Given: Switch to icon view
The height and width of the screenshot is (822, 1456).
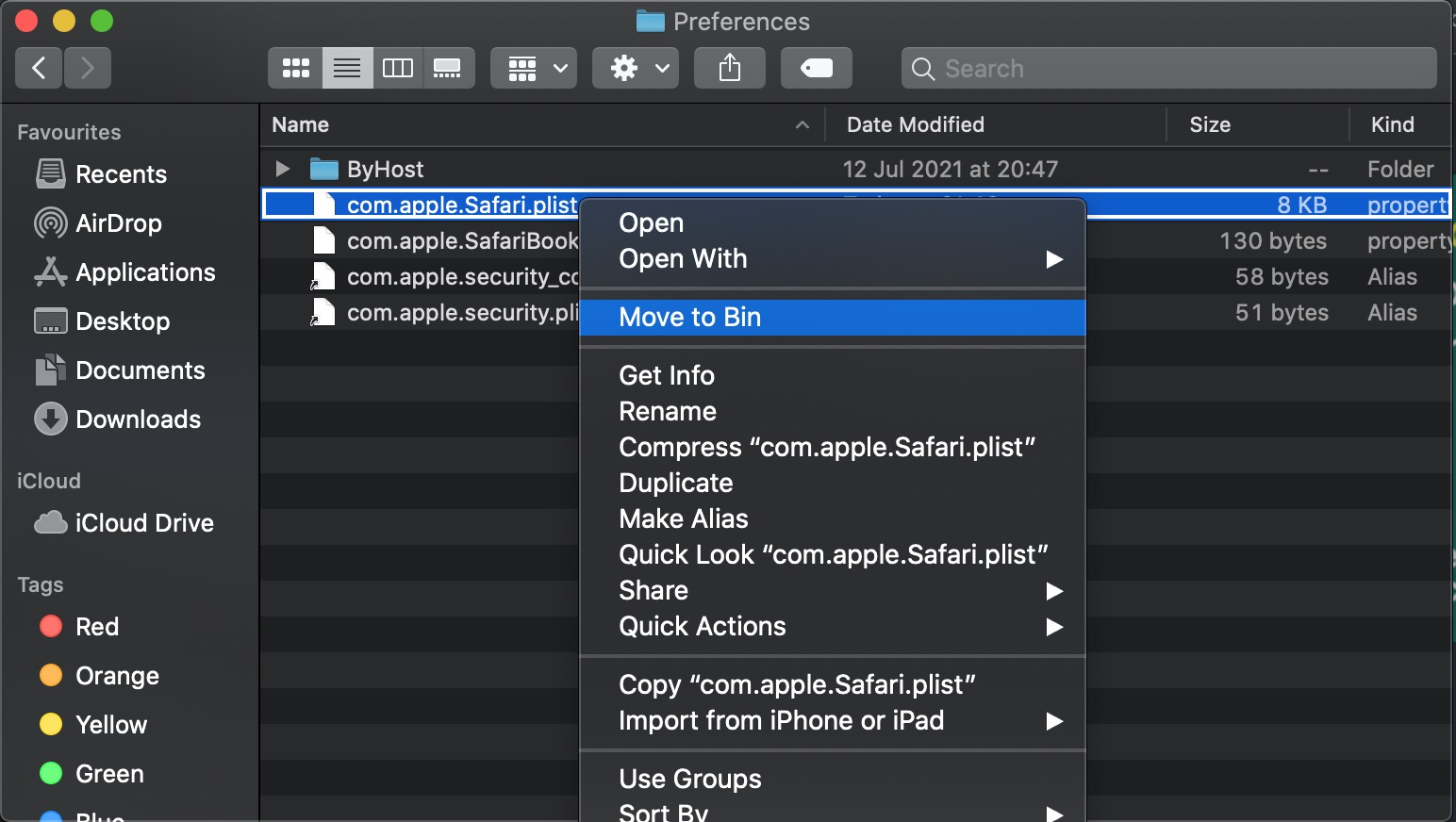Looking at the screenshot, I should click(x=295, y=68).
